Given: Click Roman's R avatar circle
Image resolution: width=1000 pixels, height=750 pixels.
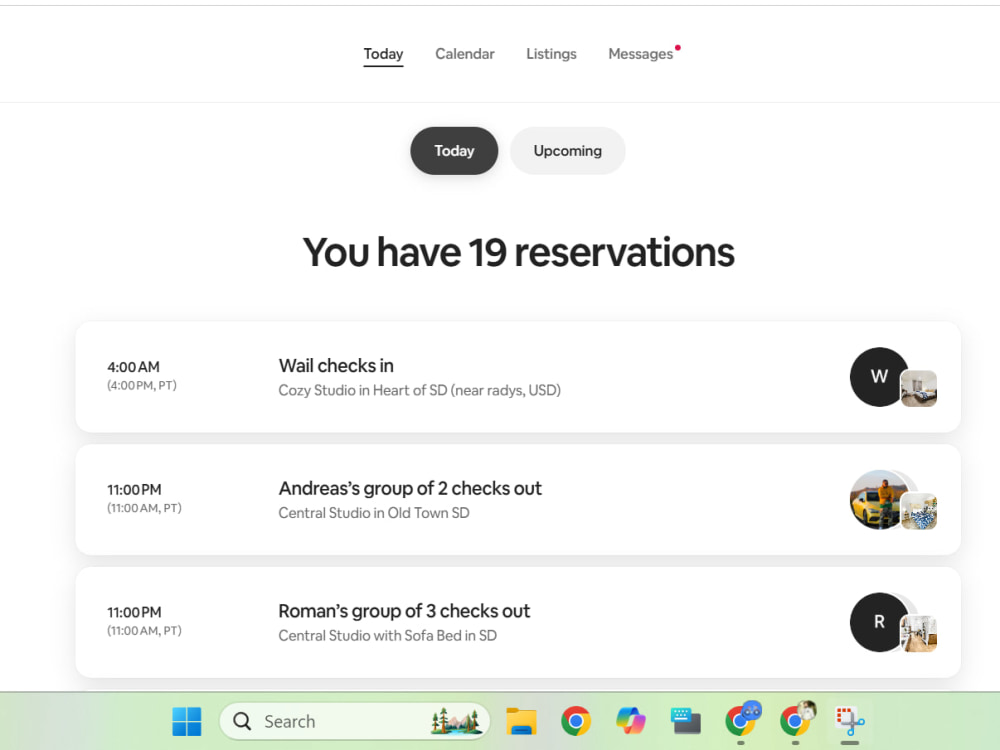Looking at the screenshot, I should pos(879,622).
